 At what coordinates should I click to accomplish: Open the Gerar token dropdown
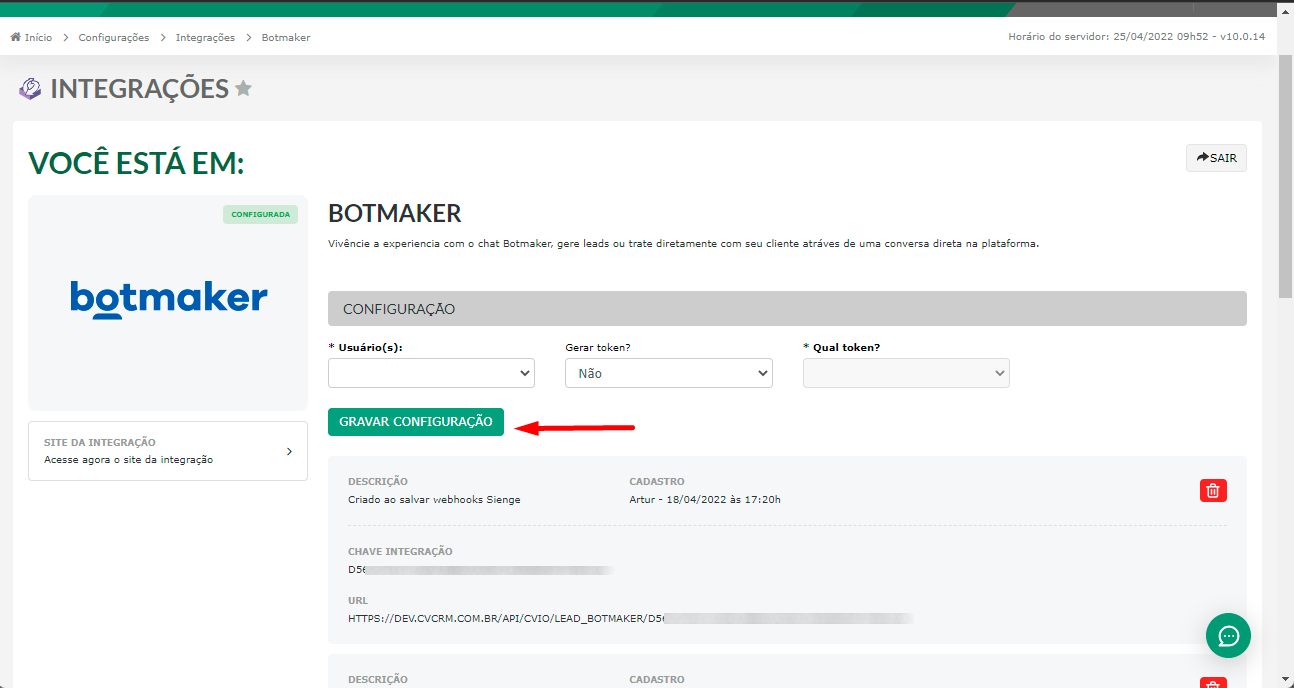tap(669, 373)
